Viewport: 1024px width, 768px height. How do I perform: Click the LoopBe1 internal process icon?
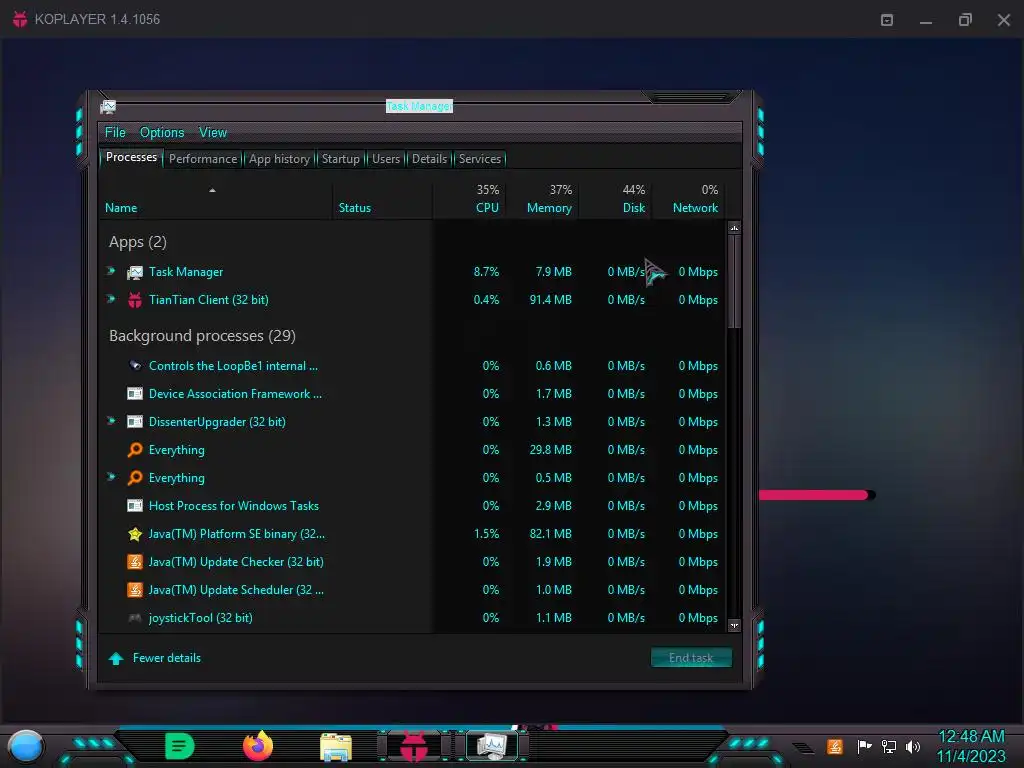[135, 366]
